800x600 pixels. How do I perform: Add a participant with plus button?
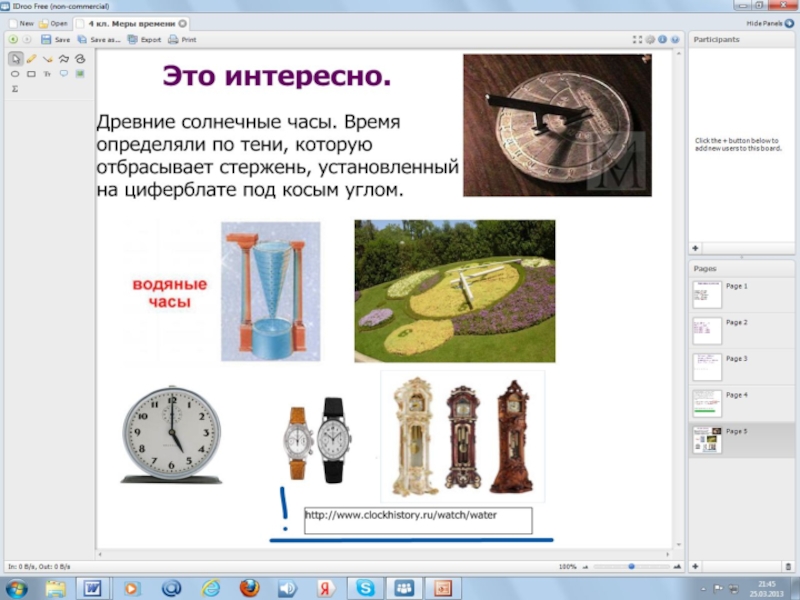696,247
